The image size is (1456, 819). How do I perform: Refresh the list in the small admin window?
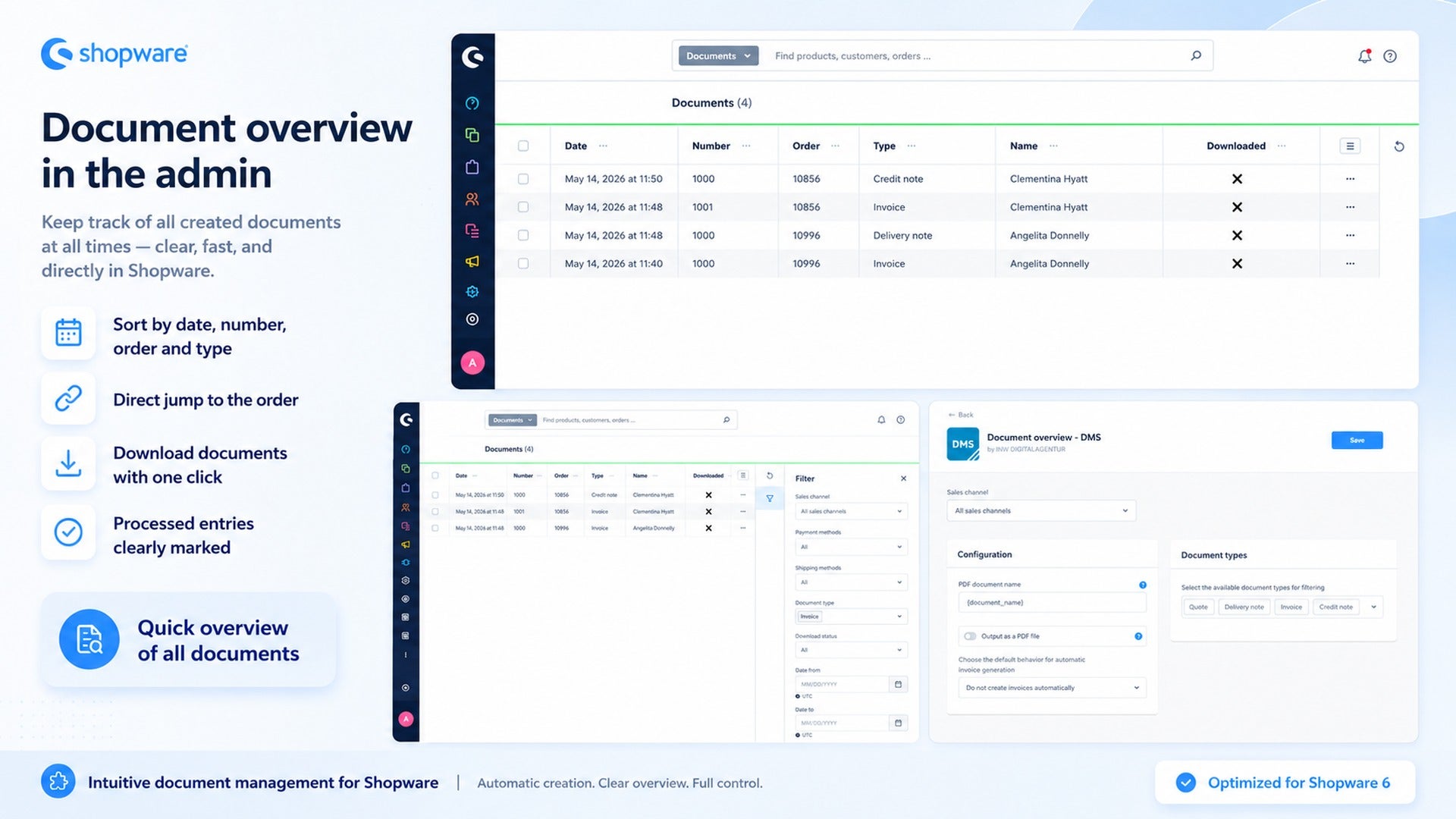[770, 475]
